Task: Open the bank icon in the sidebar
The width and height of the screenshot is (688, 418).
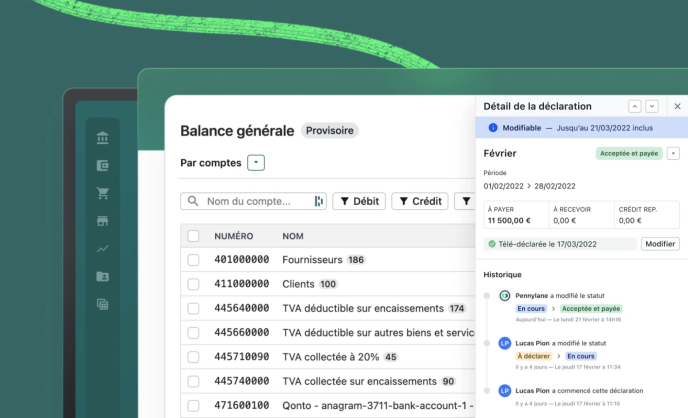Action: (102, 138)
